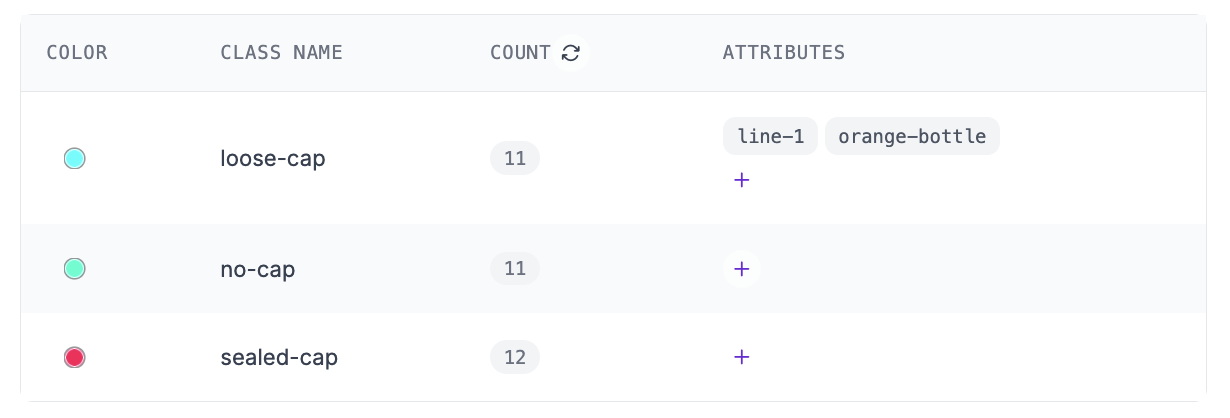The height and width of the screenshot is (418, 1230).
Task: Click the loose-cap class name
Action: [273, 158]
